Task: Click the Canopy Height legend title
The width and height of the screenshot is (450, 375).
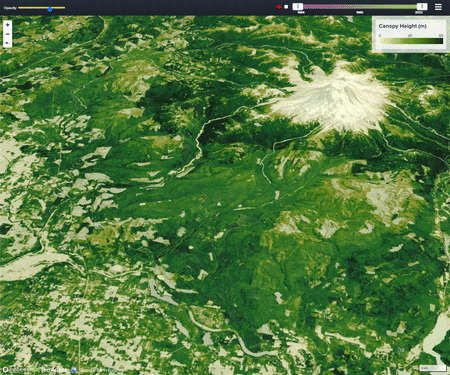Action: [403, 26]
